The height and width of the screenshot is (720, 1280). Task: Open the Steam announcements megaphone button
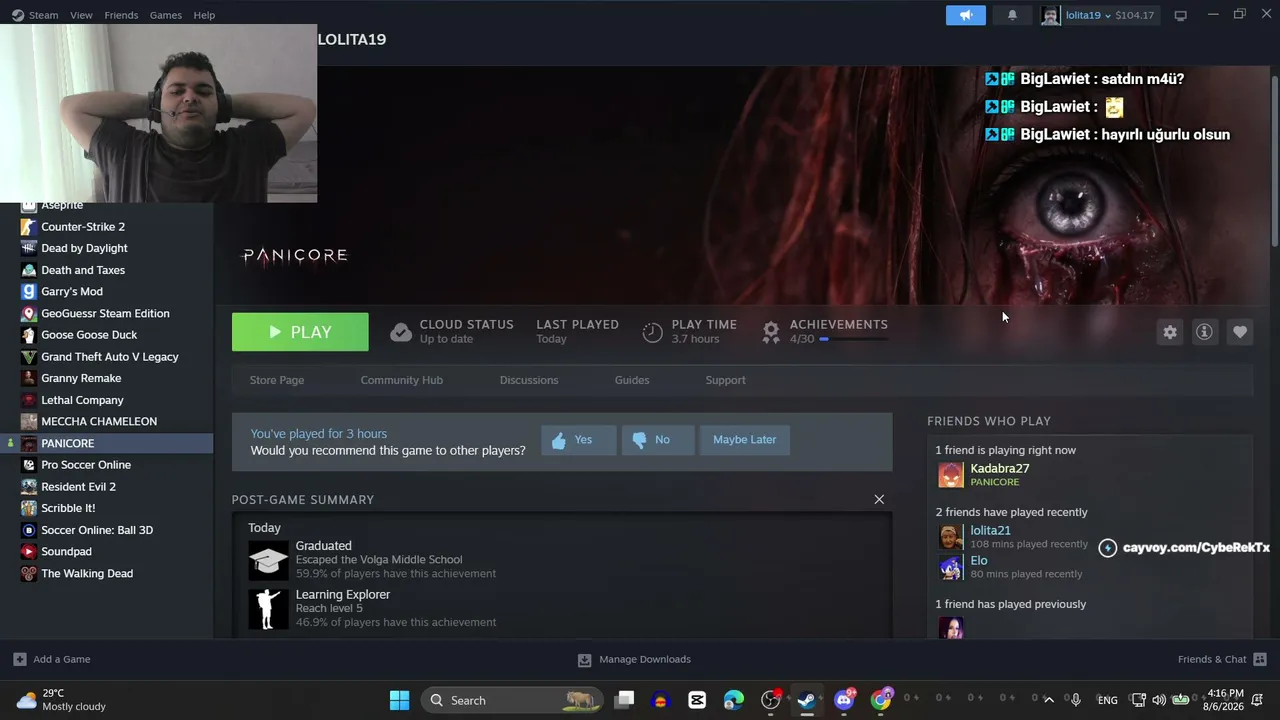(x=966, y=15)
